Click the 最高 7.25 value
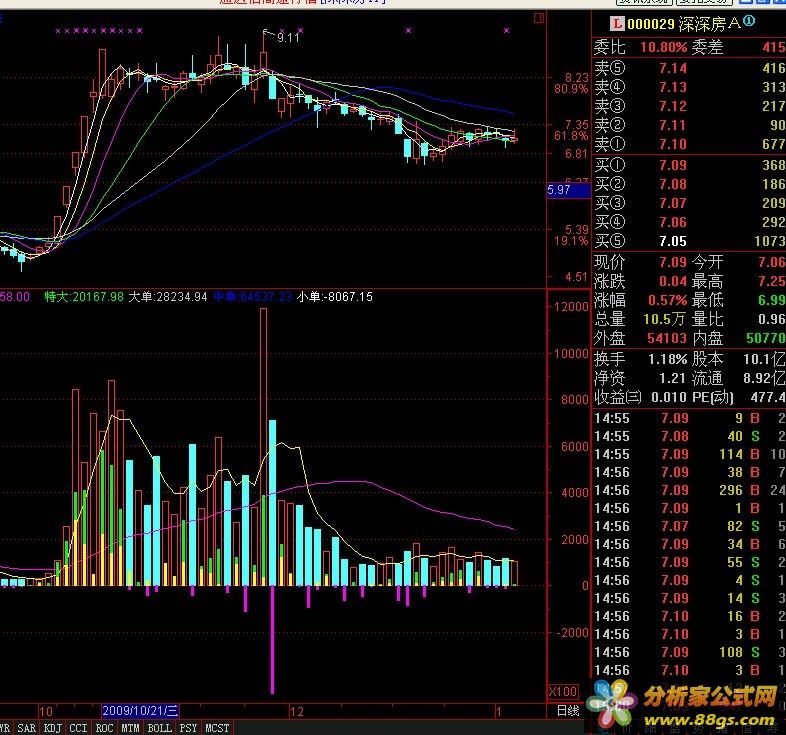786x735 pixels. [x=771, y=281]
